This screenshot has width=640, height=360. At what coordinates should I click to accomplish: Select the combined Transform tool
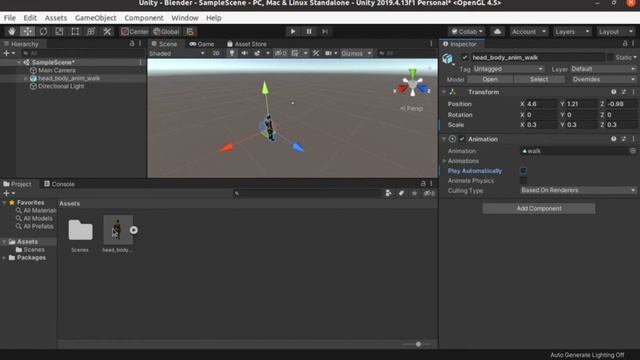(91, 31)
